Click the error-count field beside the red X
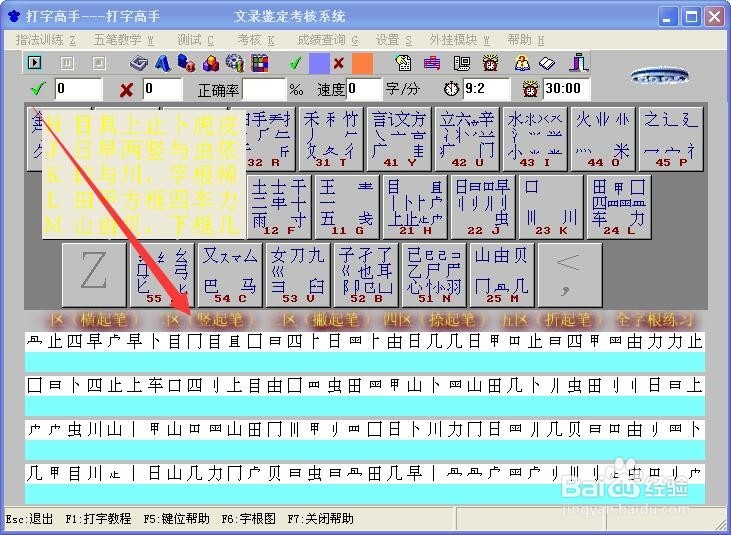The height and width of the screenshot is (535, 731). coord(162,89)
